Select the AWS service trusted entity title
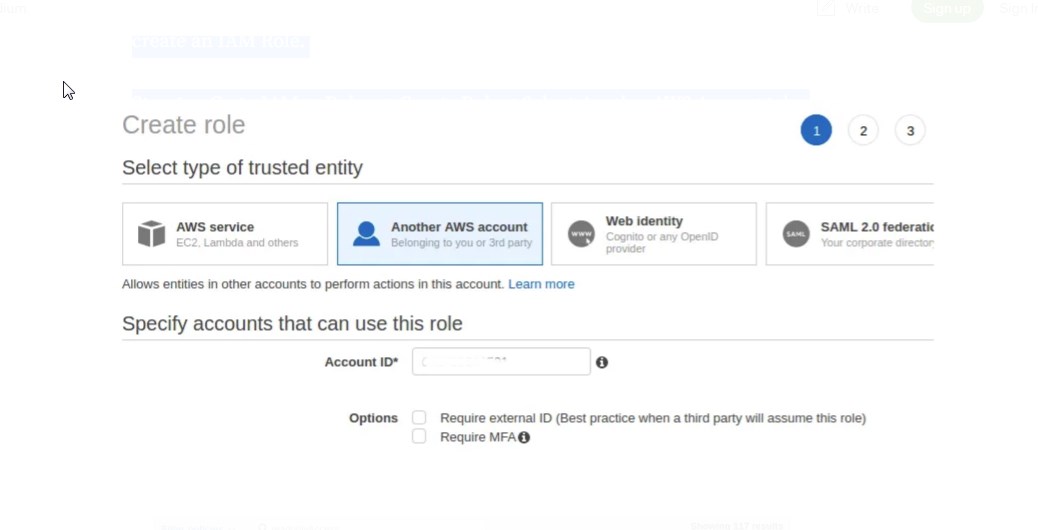 point(215,227)
